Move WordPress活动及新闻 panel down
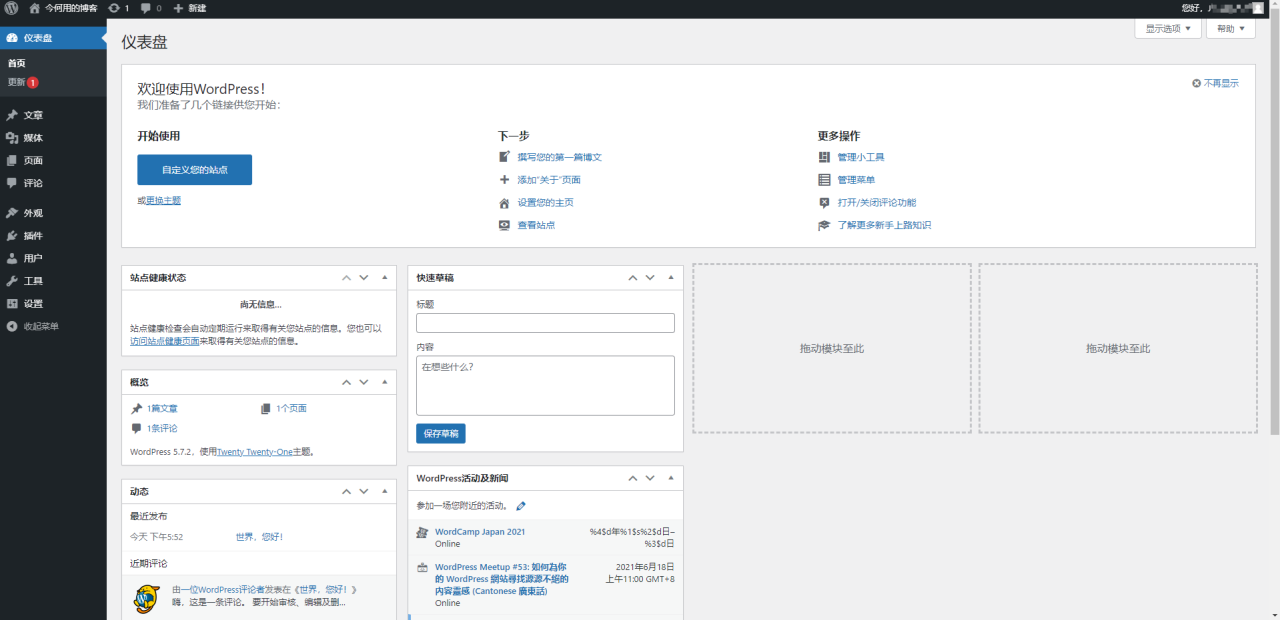This screenshot has width=1280, height=620. point(651,478)
